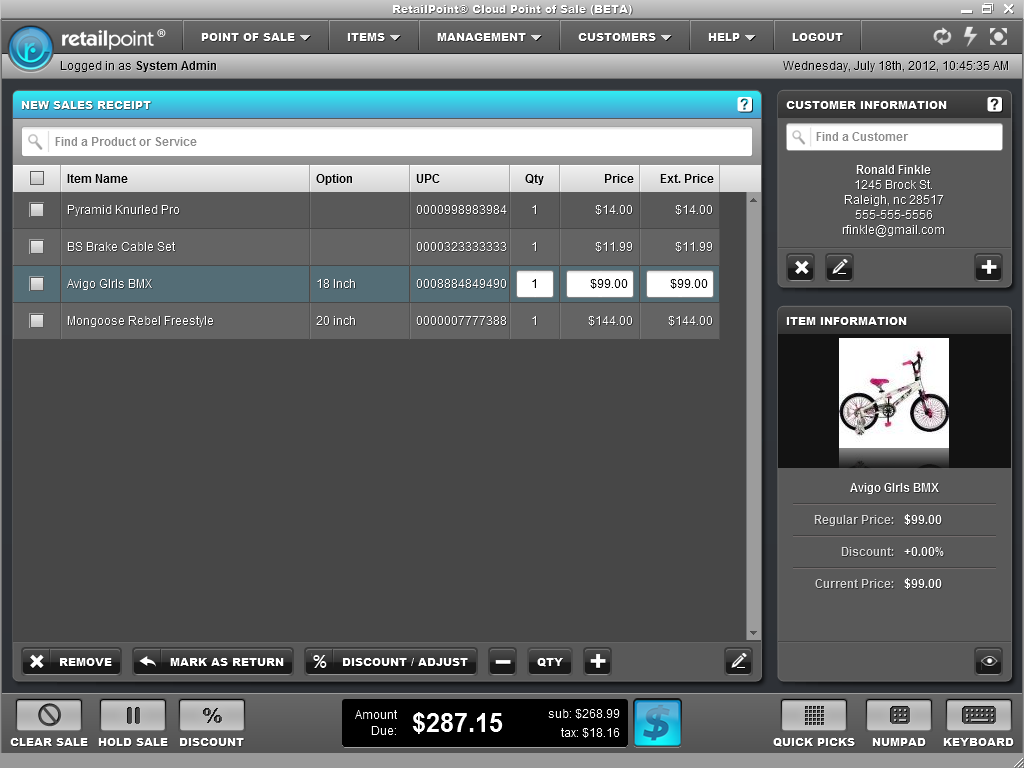Image resolution: width=1024 pixels, height=768 pixels.
Task: Click the retailpoint logo icon
Action: click(30, 48)
